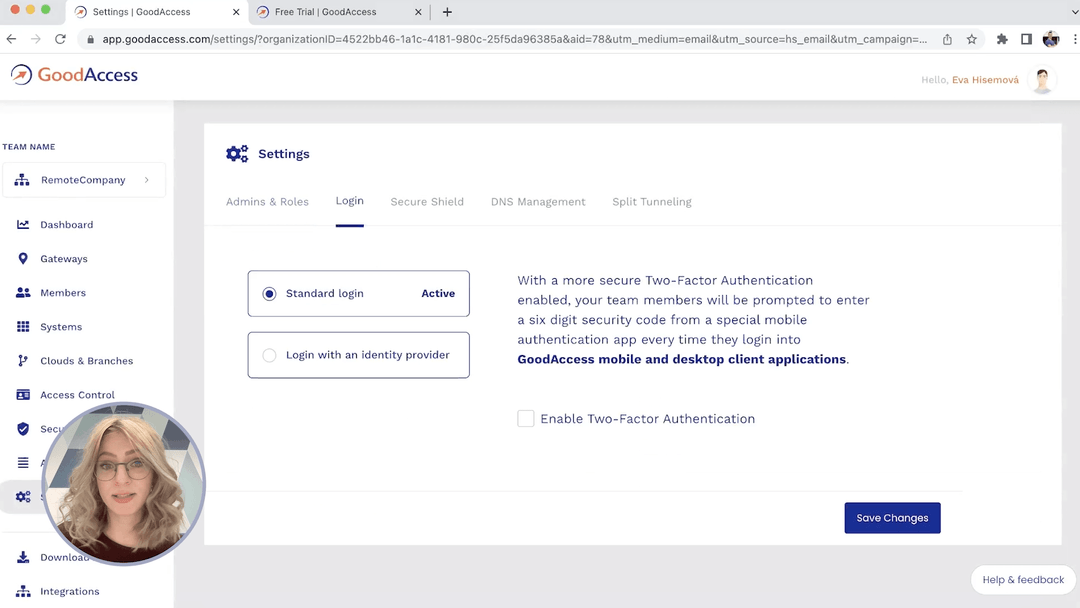Screen dimensions: 1080x608
Task: Open the Dashboard section
Action: click(x=67, y=224)
